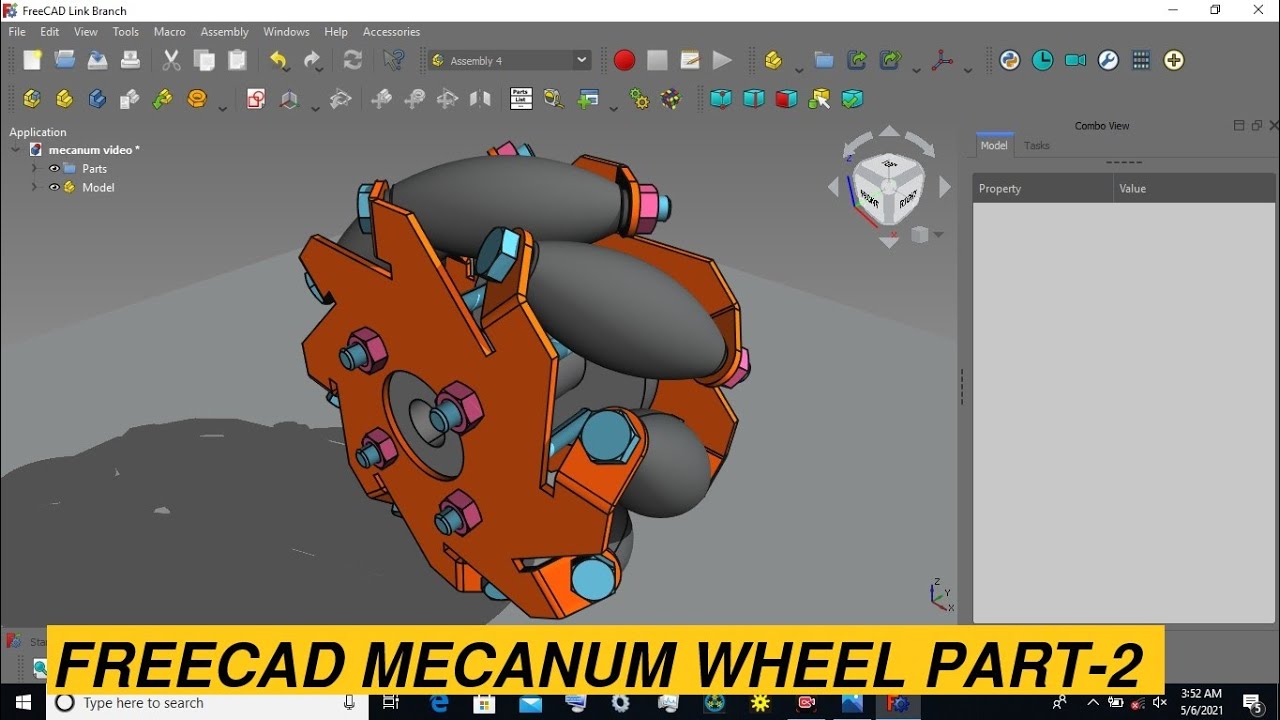Add a variable with the green plus icon
The image size is (1280, 720).
(588, 98)
